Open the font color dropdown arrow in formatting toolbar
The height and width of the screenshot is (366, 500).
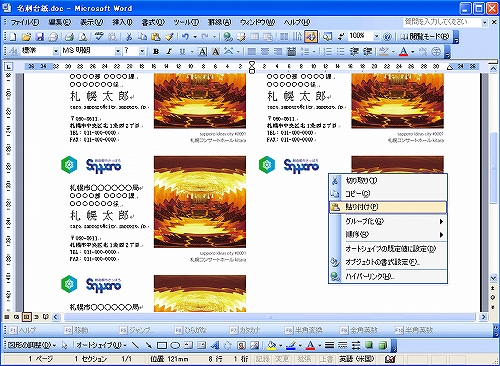click(x=413, y=52)
